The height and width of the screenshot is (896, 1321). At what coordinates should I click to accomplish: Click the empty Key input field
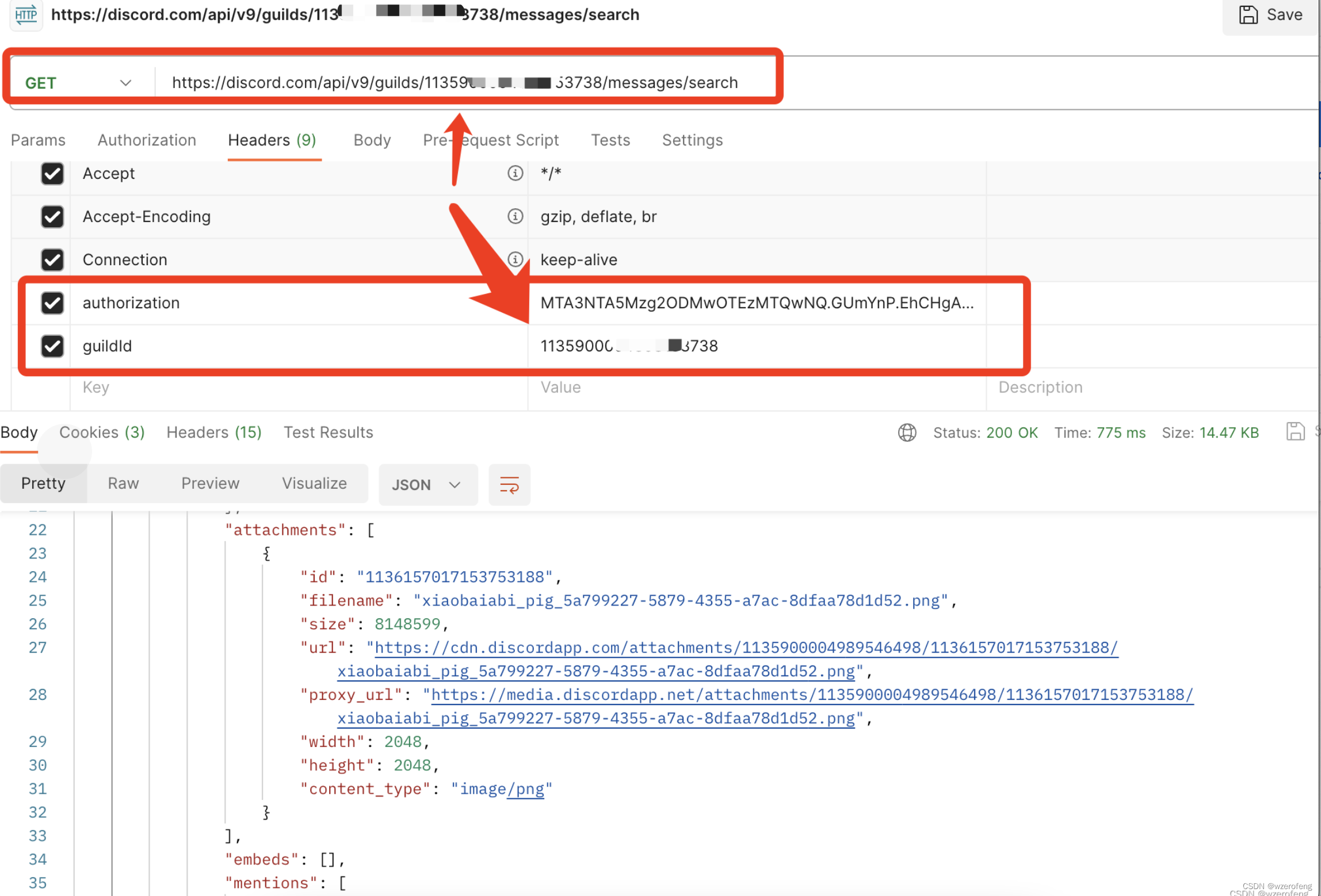pos(299,388)
